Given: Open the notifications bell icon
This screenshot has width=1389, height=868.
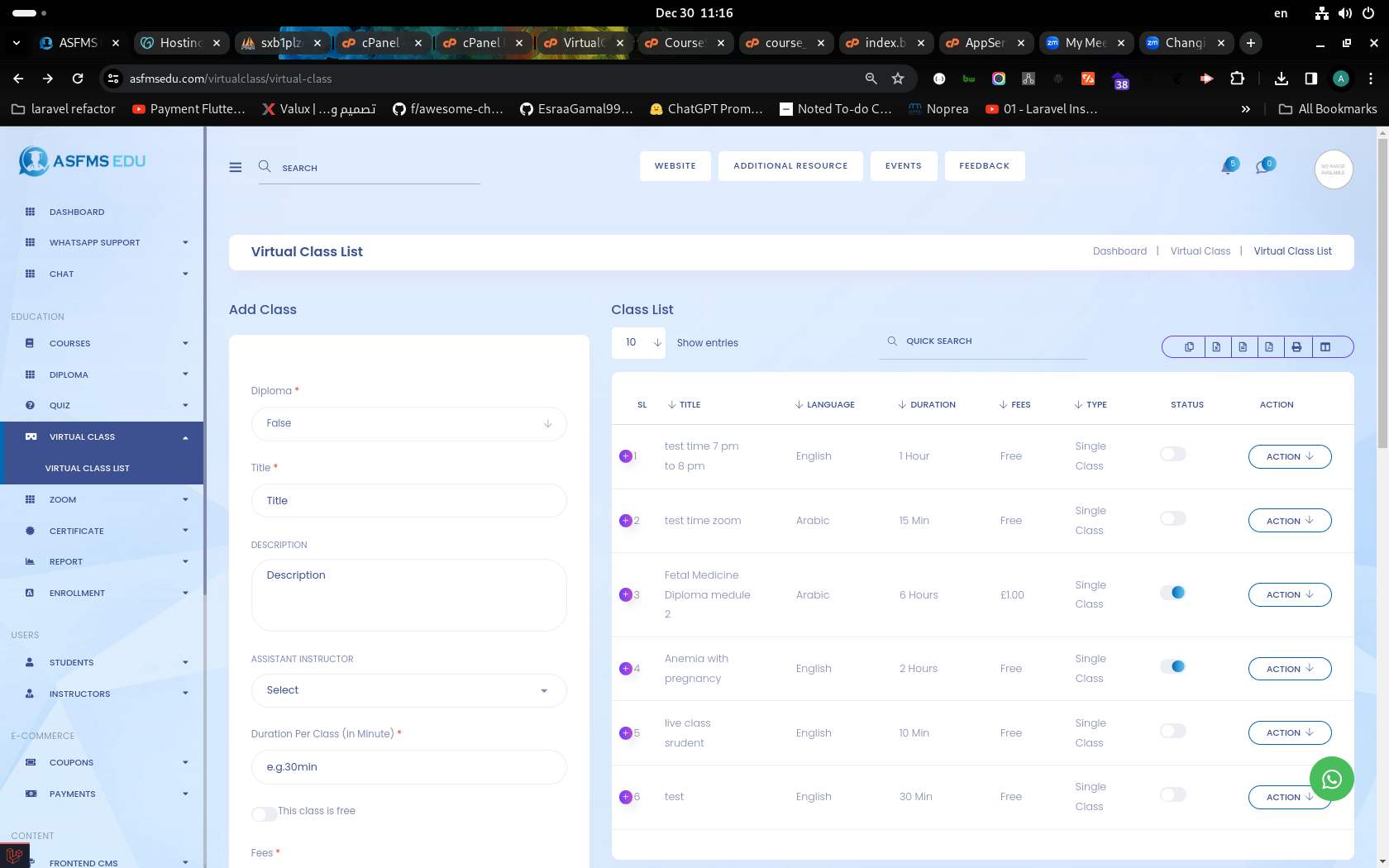Looking at the screenshot, I should click(x=1228, y=167).
